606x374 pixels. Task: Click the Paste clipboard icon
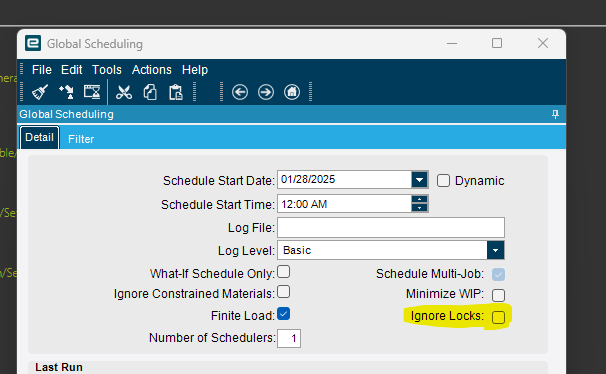pyautogui.click(x=176, y=92)
